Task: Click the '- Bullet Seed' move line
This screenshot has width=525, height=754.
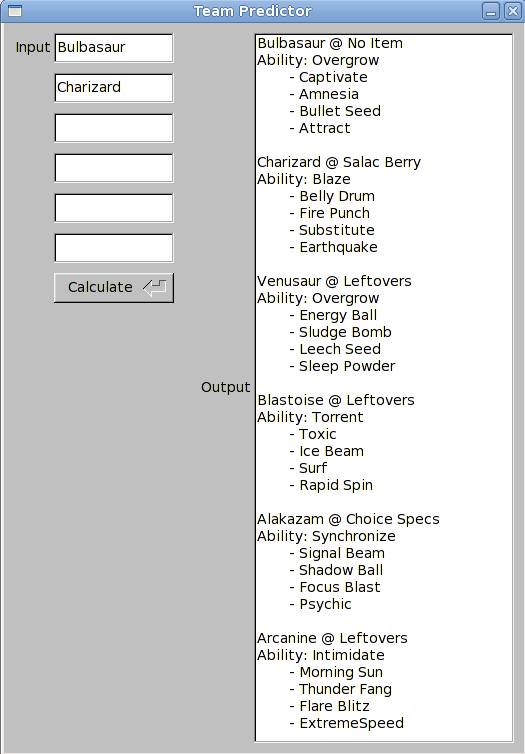Action: 335,111
